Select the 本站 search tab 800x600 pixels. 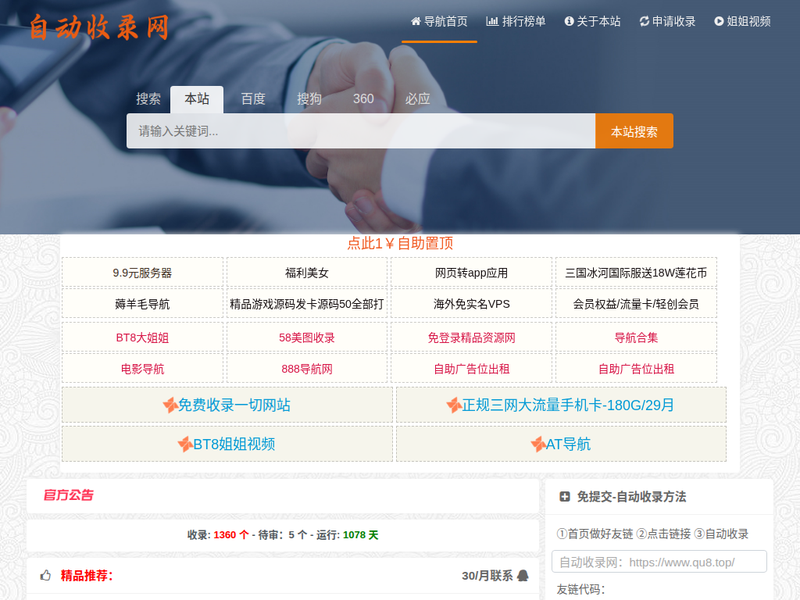(x=197, y=99)
